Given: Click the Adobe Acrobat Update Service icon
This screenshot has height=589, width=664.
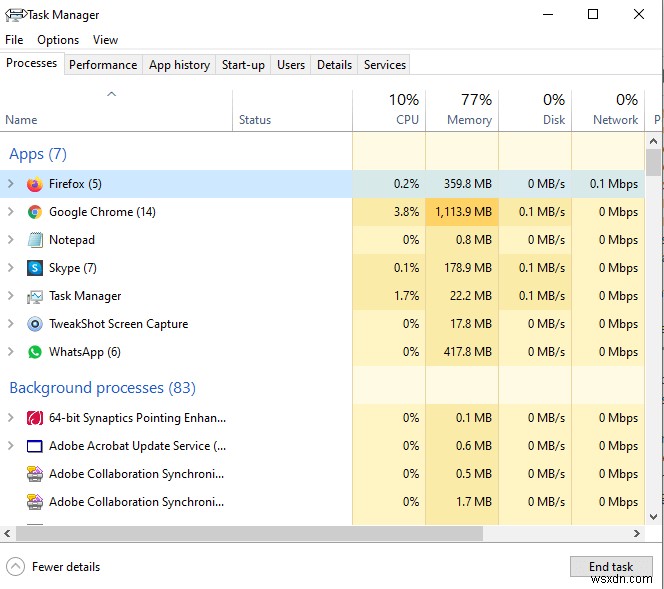Looking at the screenshot, I should tap(35, 446).
